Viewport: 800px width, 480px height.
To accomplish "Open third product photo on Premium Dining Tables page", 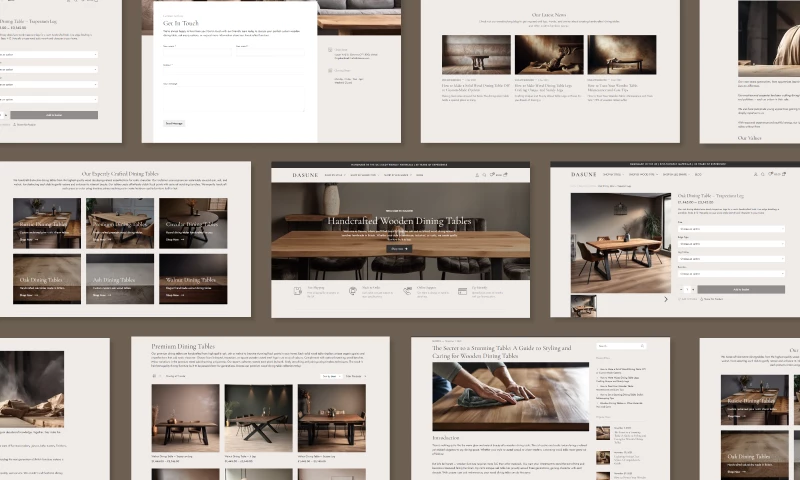I will click(x=332, y=418).
